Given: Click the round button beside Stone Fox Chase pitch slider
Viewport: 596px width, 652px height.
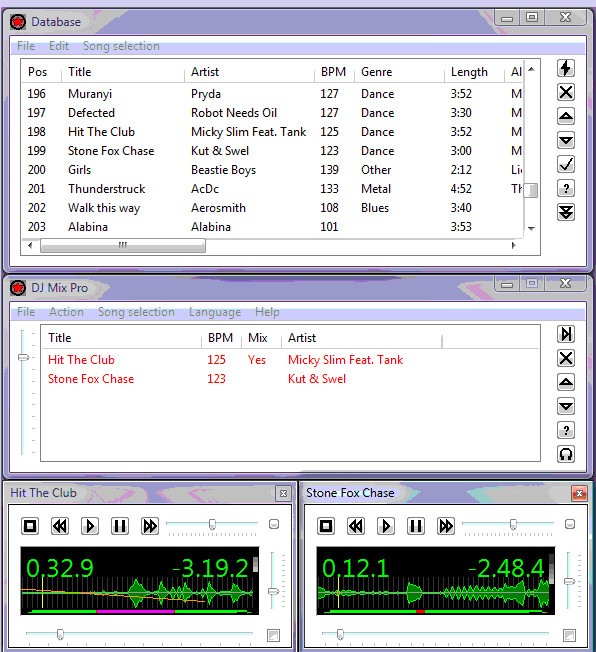Looking at the screenshot, I should point(570,524).
